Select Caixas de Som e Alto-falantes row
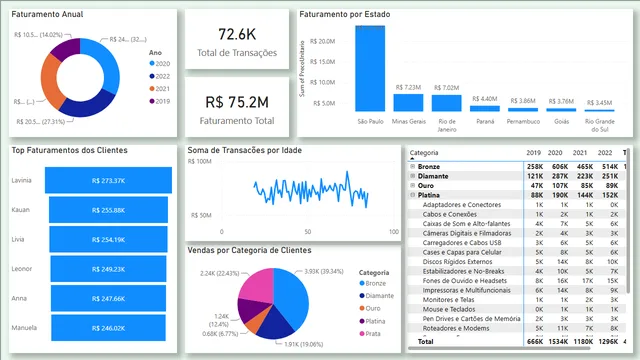 (x=516, y=224)
